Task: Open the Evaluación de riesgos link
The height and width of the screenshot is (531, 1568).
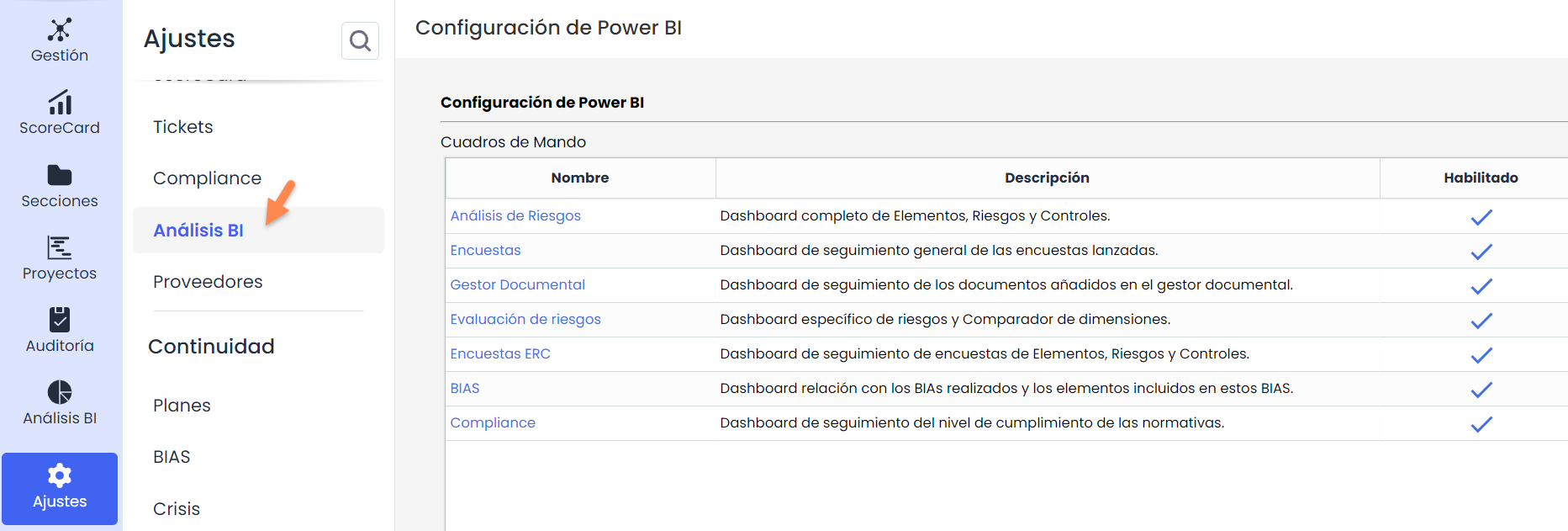Action: click(x=525, y=320)
